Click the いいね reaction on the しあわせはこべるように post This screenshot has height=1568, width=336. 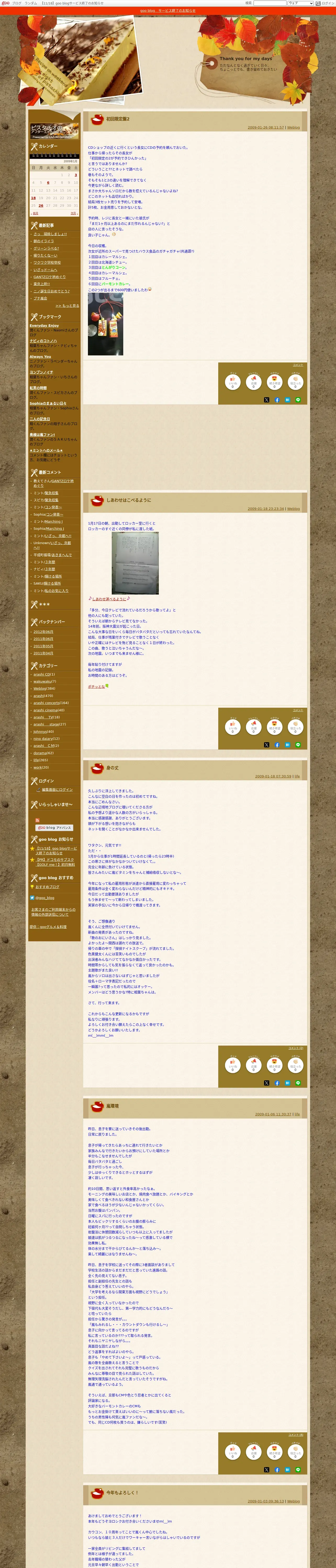point(232,727)
